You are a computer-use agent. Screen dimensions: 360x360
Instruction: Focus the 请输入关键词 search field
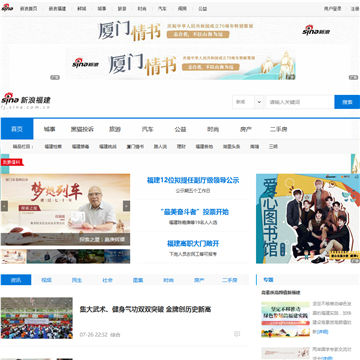click(300, 102)
